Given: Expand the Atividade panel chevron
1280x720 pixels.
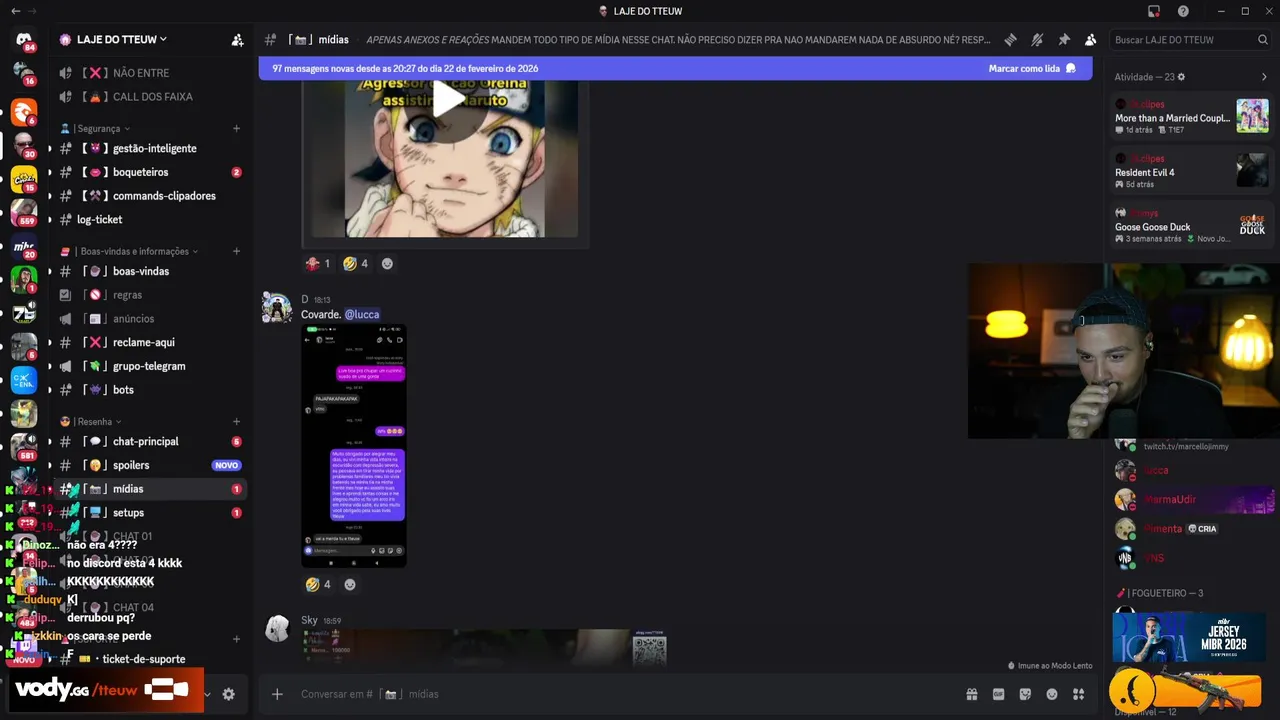Looking at the screenshot, I should [1264, 77].
